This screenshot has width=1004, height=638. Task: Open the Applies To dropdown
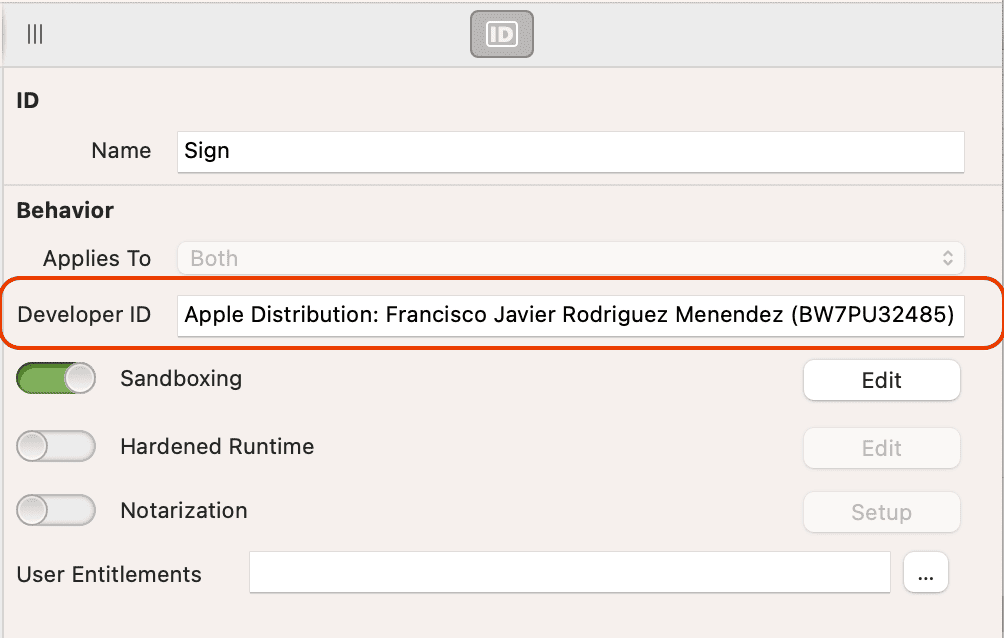[570, 258]
